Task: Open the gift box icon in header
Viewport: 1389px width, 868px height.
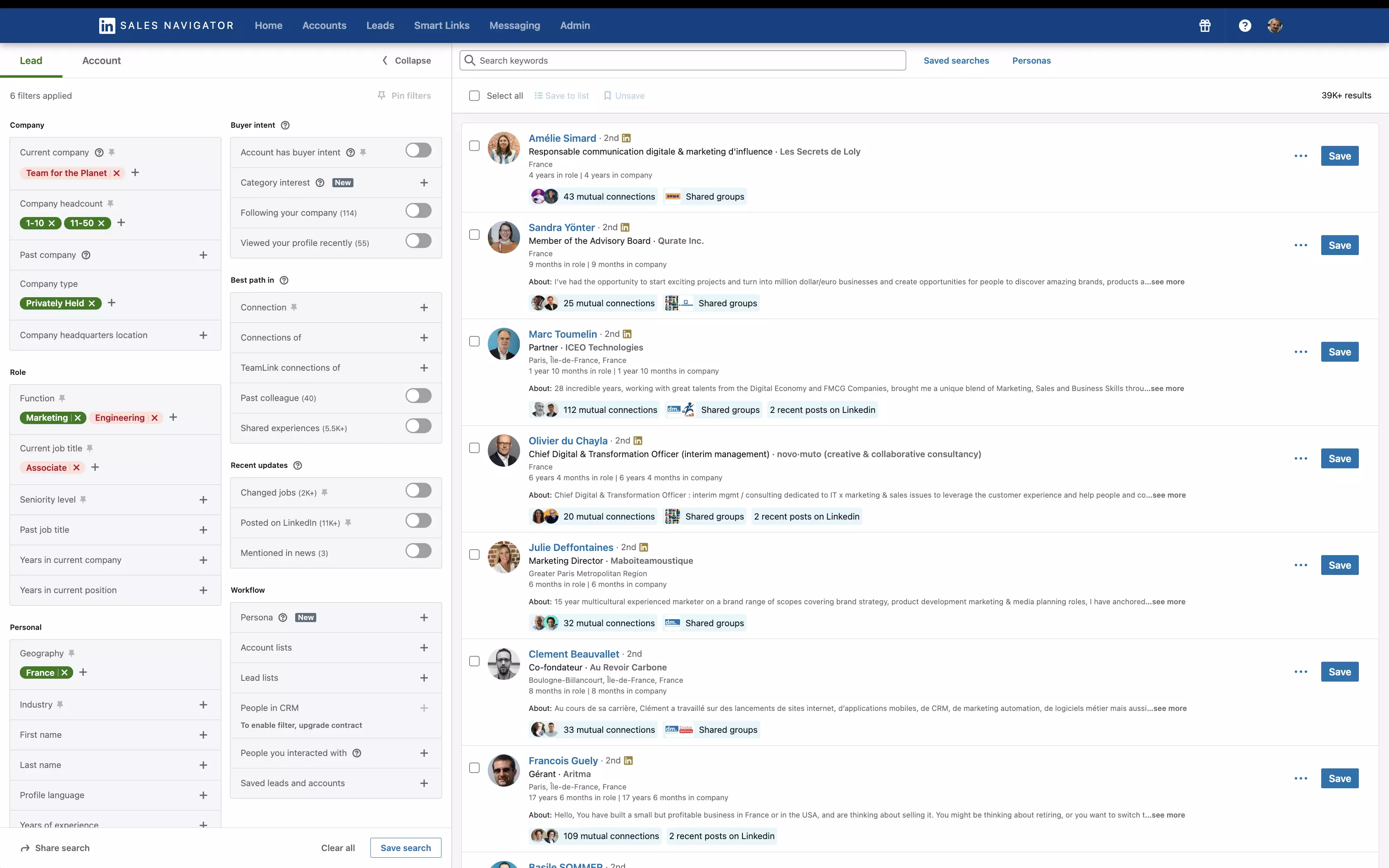Action: coord(1205,25)
